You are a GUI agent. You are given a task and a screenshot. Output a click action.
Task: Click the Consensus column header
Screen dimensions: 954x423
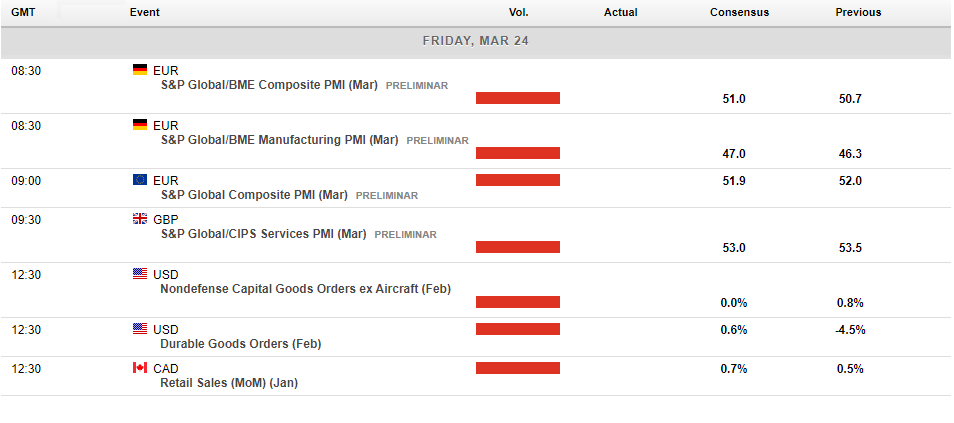[x=739, y=12]
